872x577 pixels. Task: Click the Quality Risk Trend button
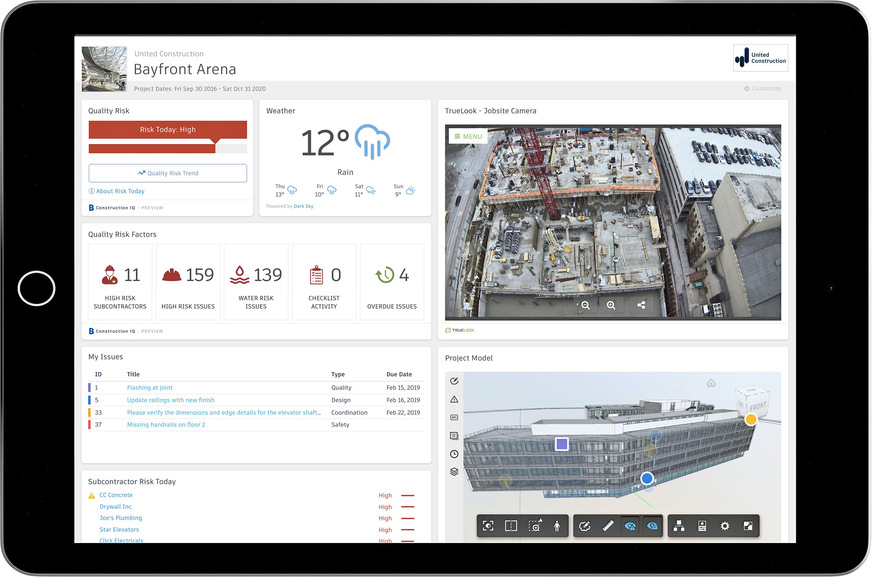point(167,172)
